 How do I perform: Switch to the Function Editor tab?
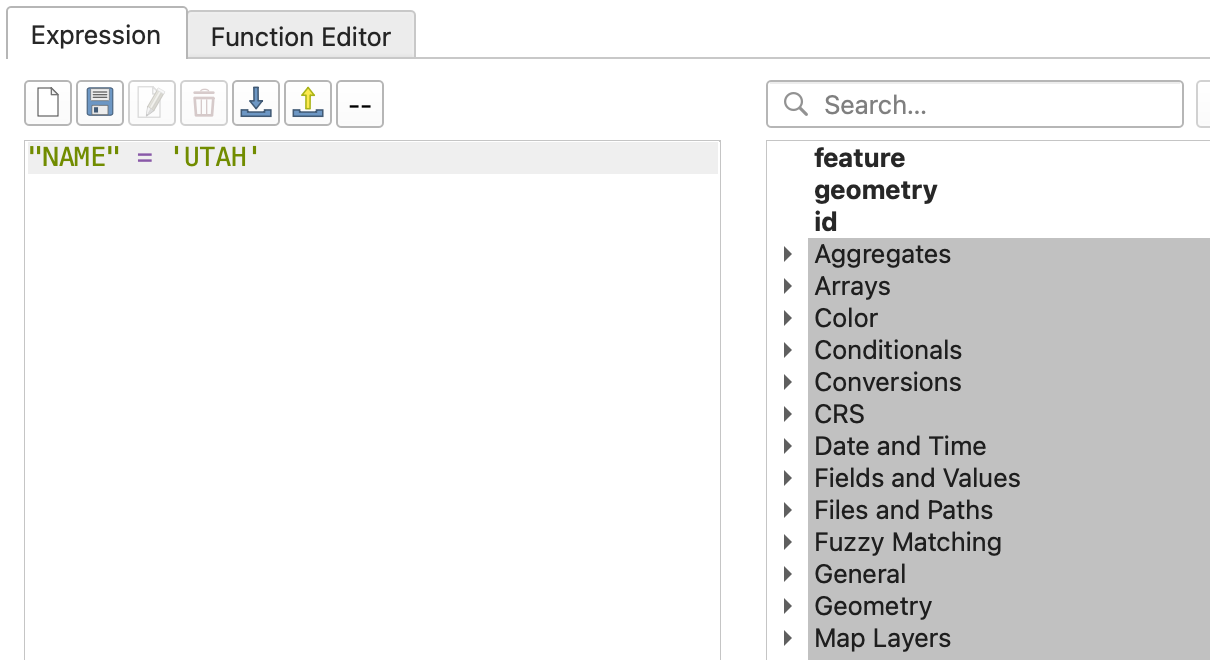pyautogui.click(x=301, y=37)
